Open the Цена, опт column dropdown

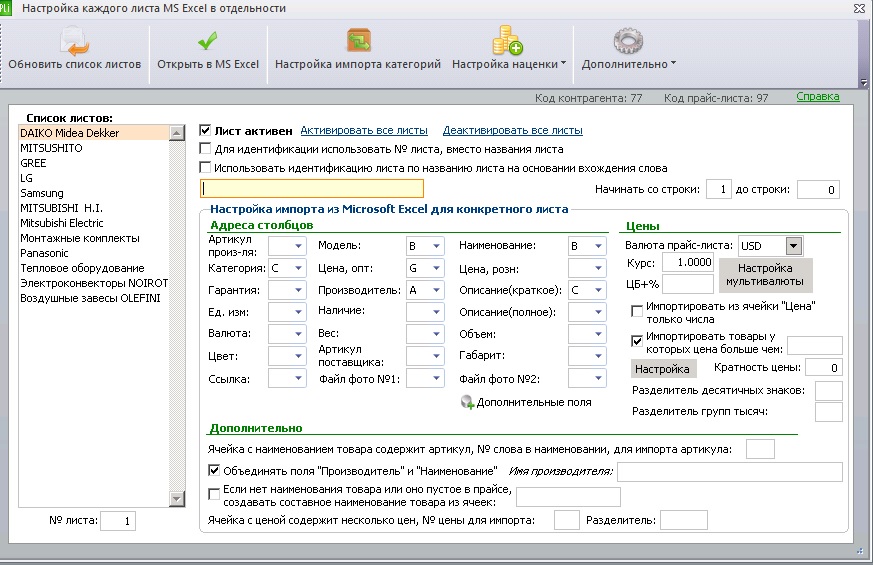coord(436,268)
